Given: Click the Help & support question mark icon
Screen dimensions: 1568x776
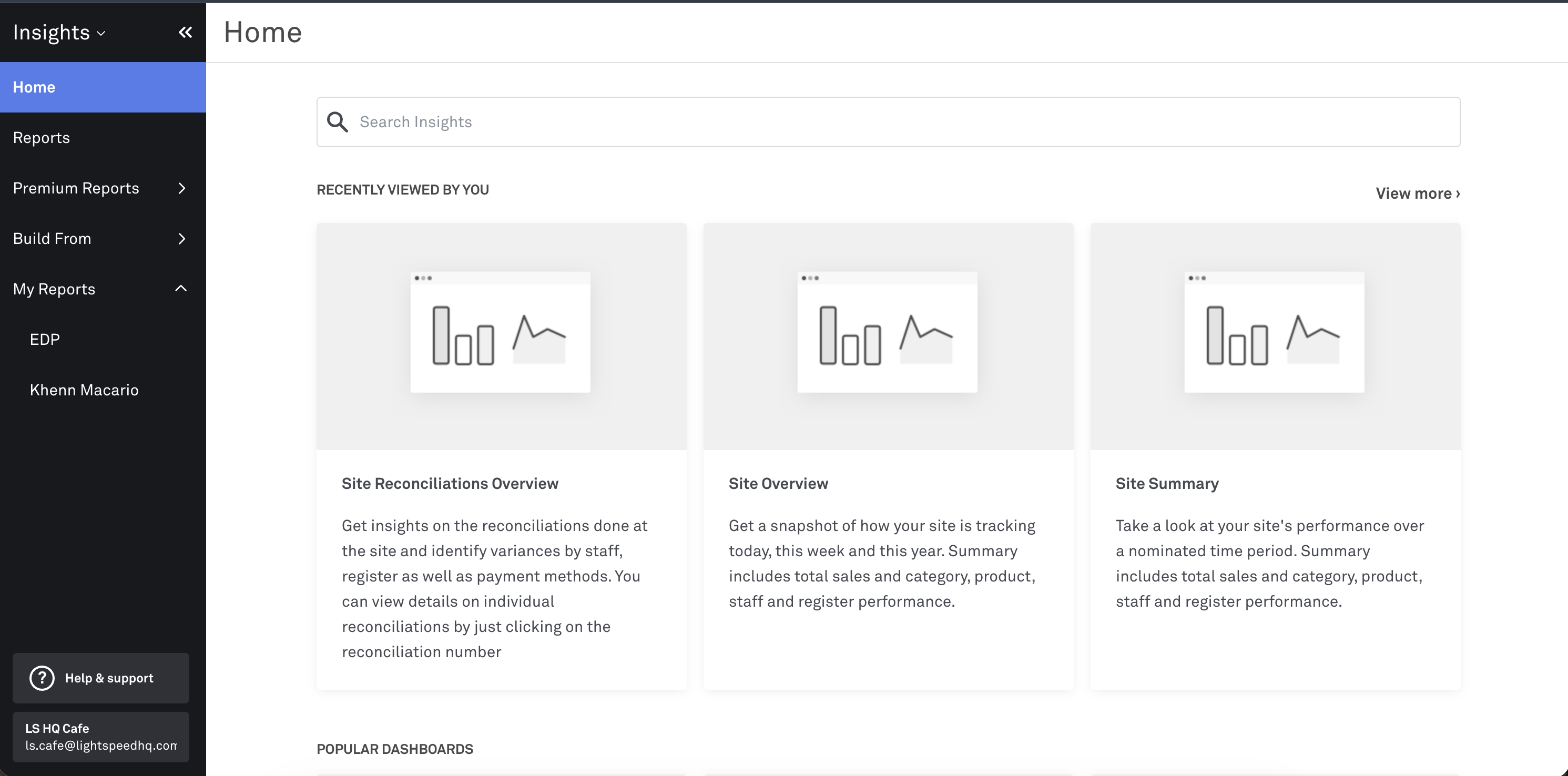Looking at the screenshot, I should (x=42, y=678).
